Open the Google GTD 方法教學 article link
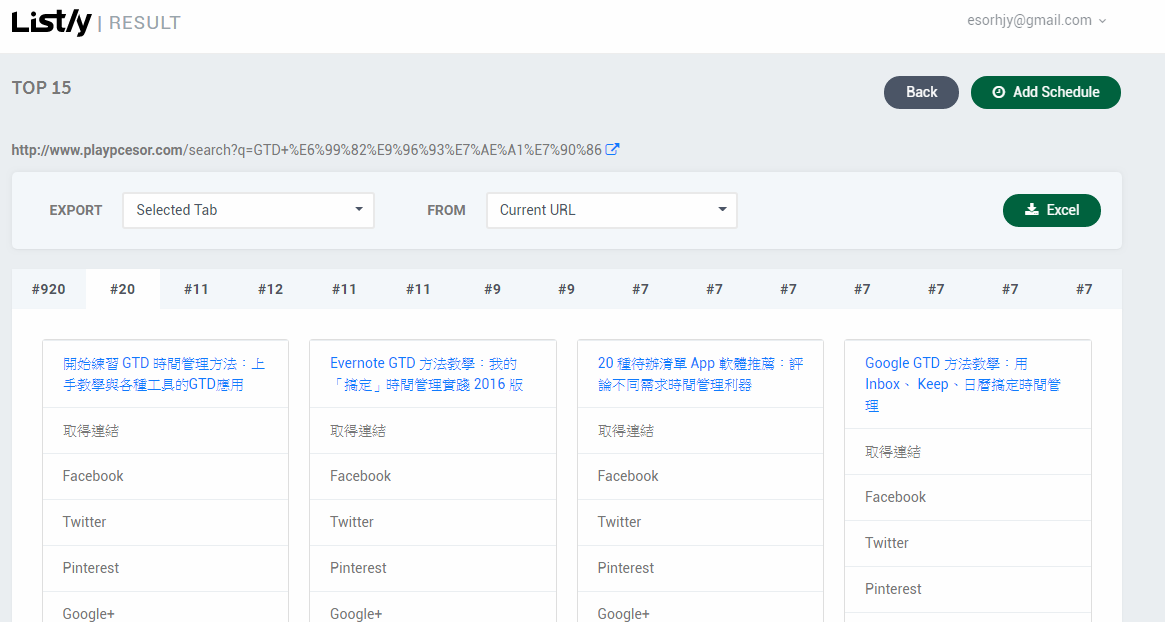 pos(963,384)
